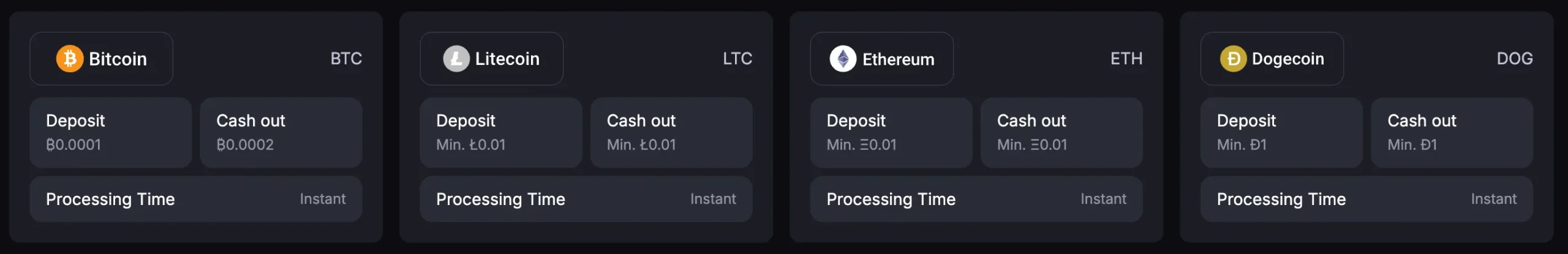Click Ethereum Cash out Min. Ξ0.01 tile

1061,133
